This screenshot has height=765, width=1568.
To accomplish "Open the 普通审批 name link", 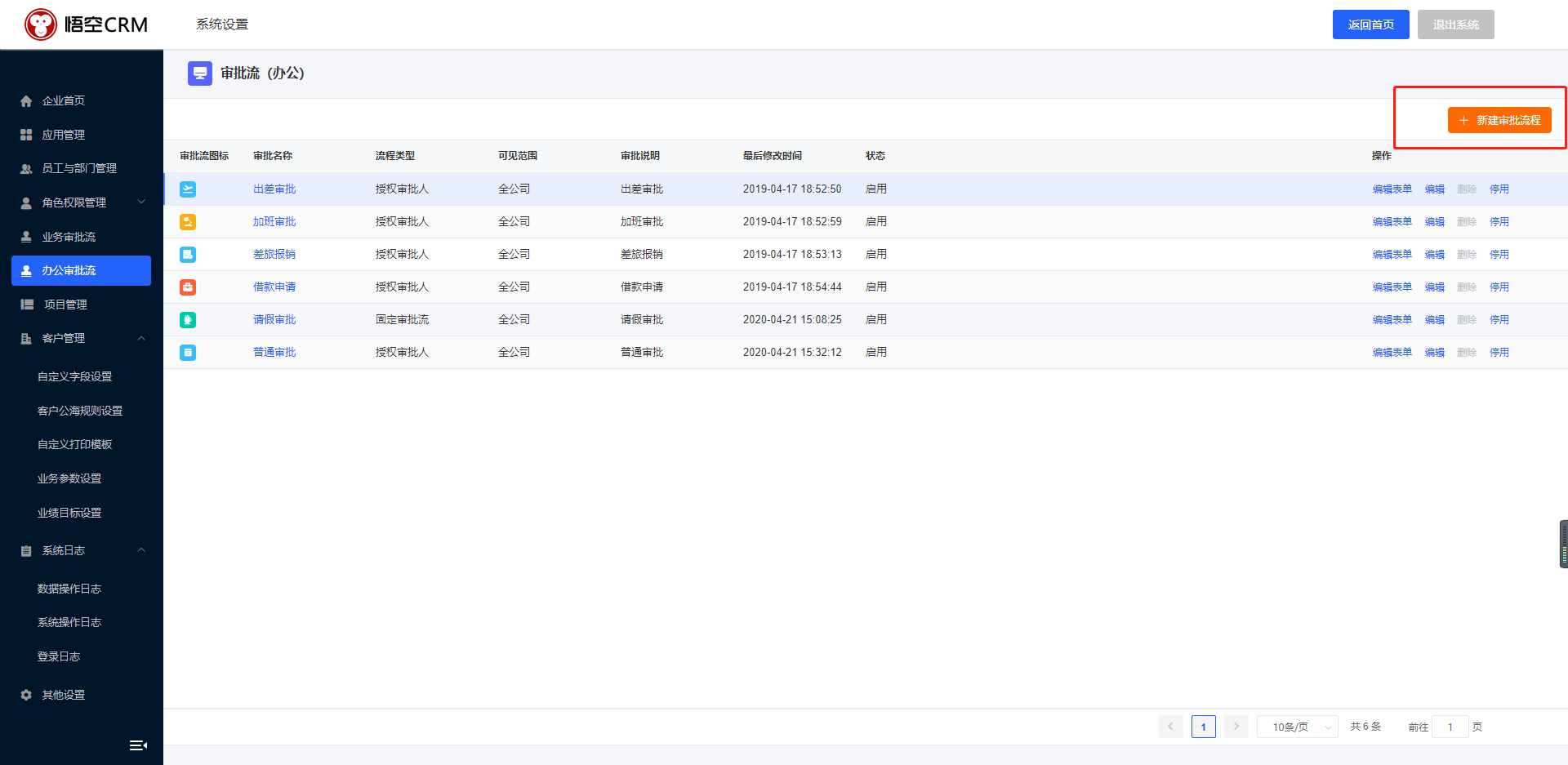I will pos(274,353).
